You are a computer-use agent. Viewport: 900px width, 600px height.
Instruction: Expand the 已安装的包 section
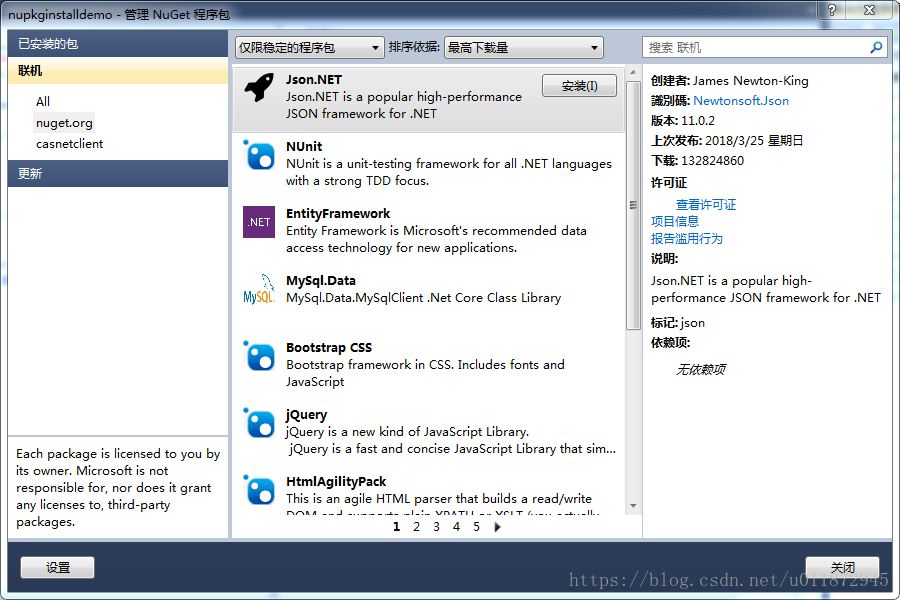(x=118, y=44)
